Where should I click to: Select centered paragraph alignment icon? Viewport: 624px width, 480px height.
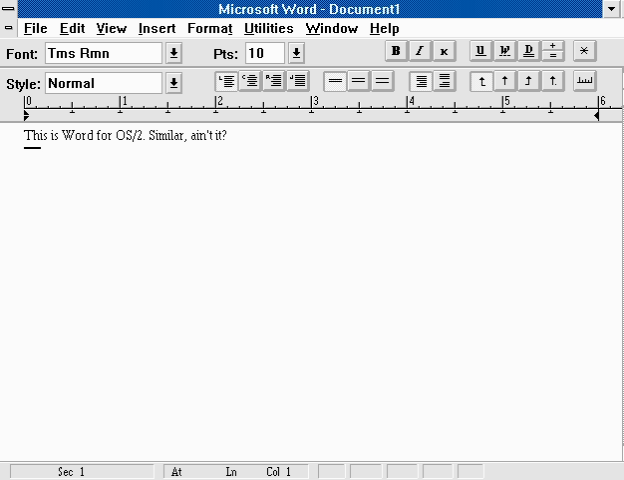coord(250,81)
